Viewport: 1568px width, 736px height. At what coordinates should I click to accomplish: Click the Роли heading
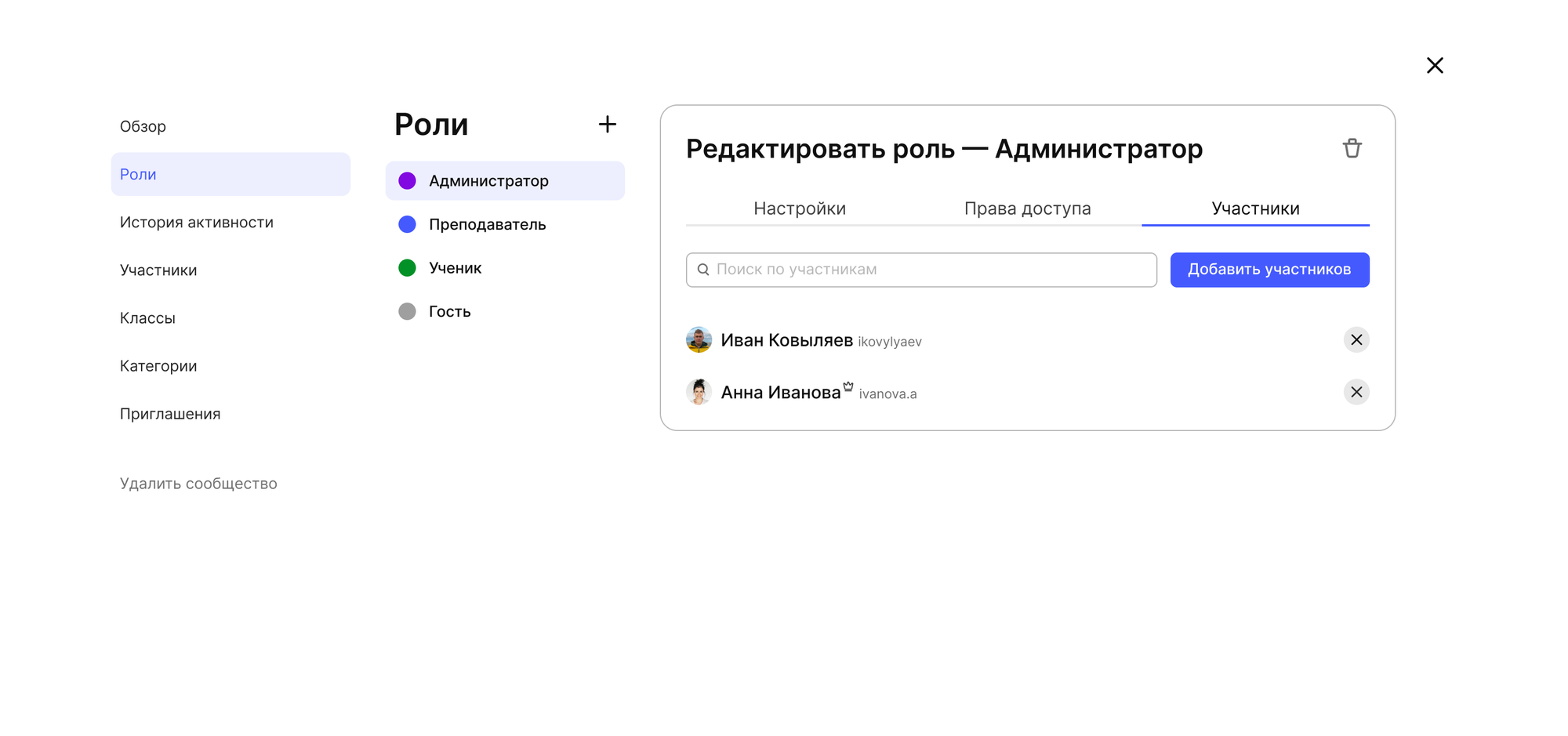(431, 125)
